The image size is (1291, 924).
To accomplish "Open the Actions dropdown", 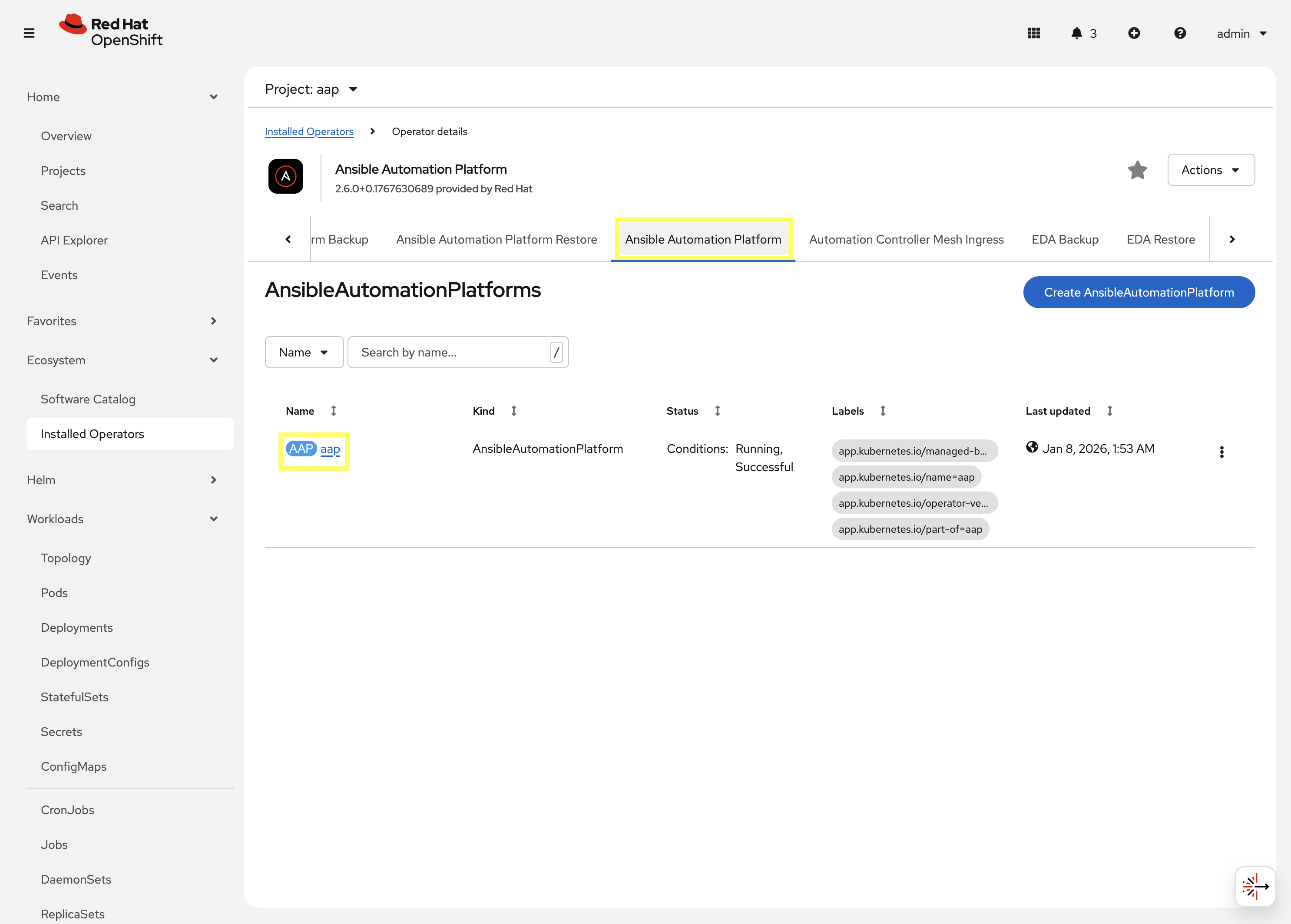I will [1212, 169].
